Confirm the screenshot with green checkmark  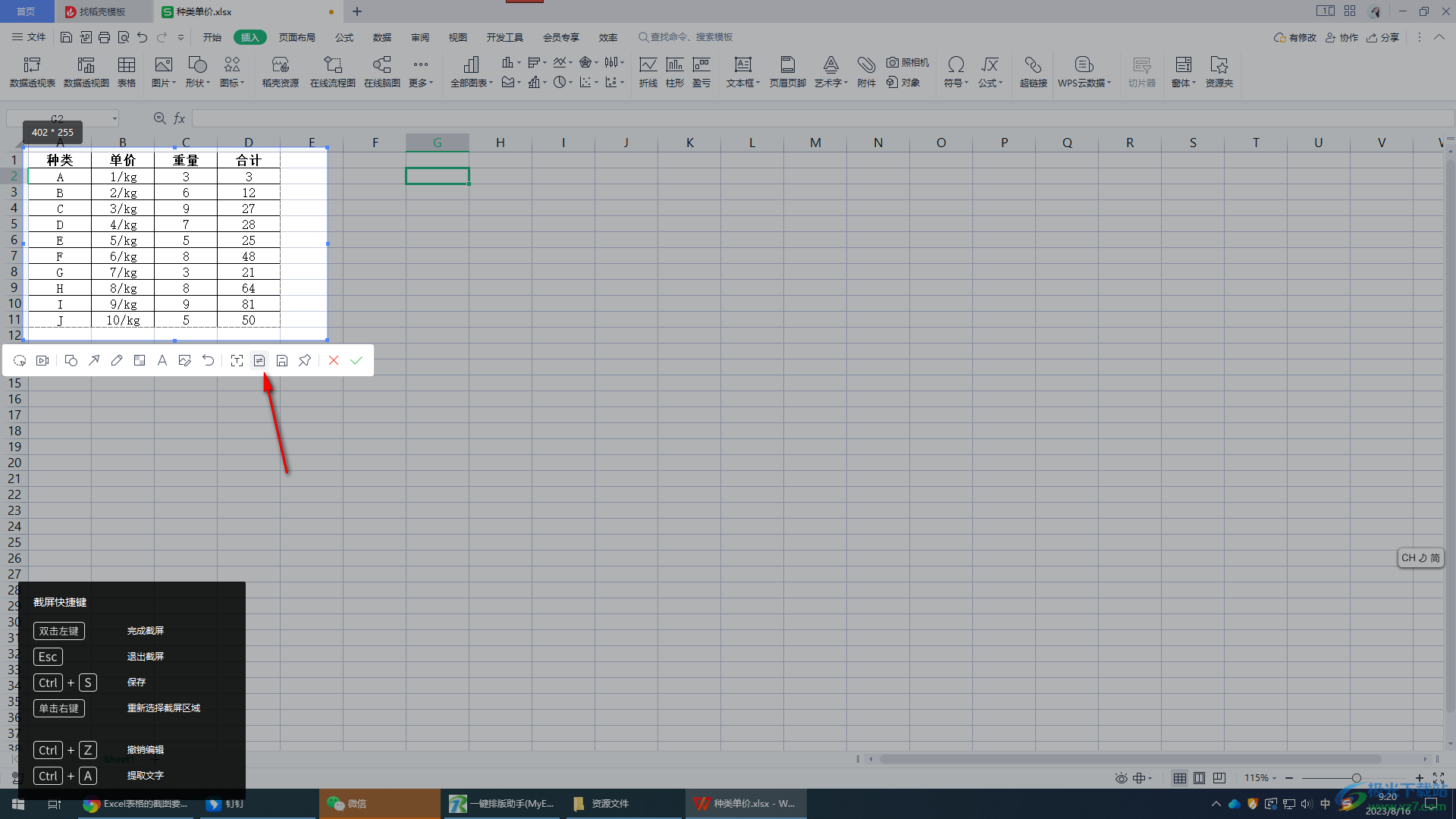[x=356, y=361]
